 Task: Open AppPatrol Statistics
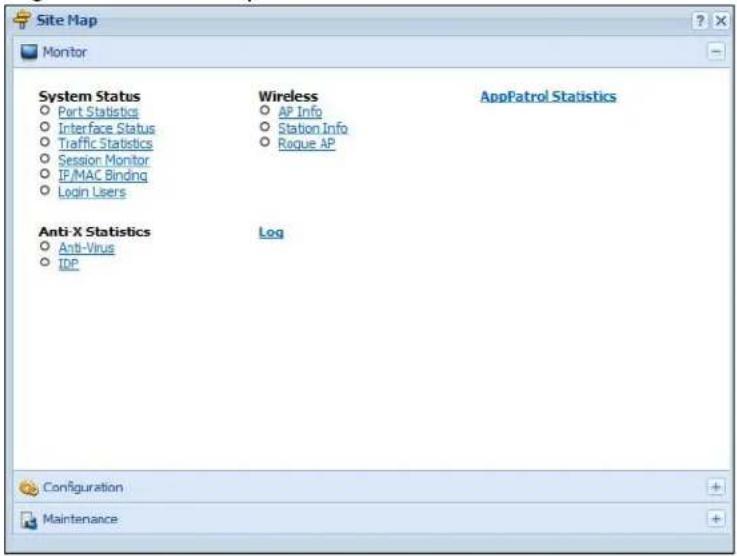tap(548, 96)
